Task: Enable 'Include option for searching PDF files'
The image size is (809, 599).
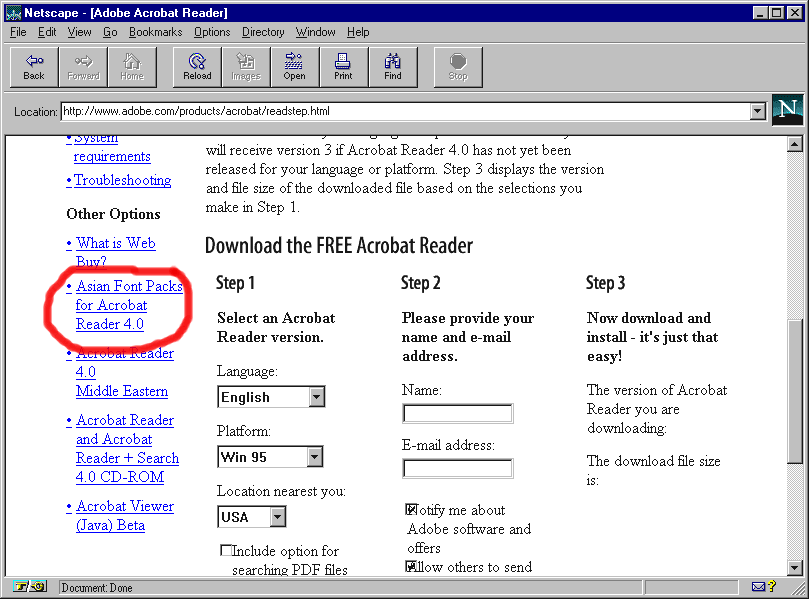Action: [x=226, y=551]
